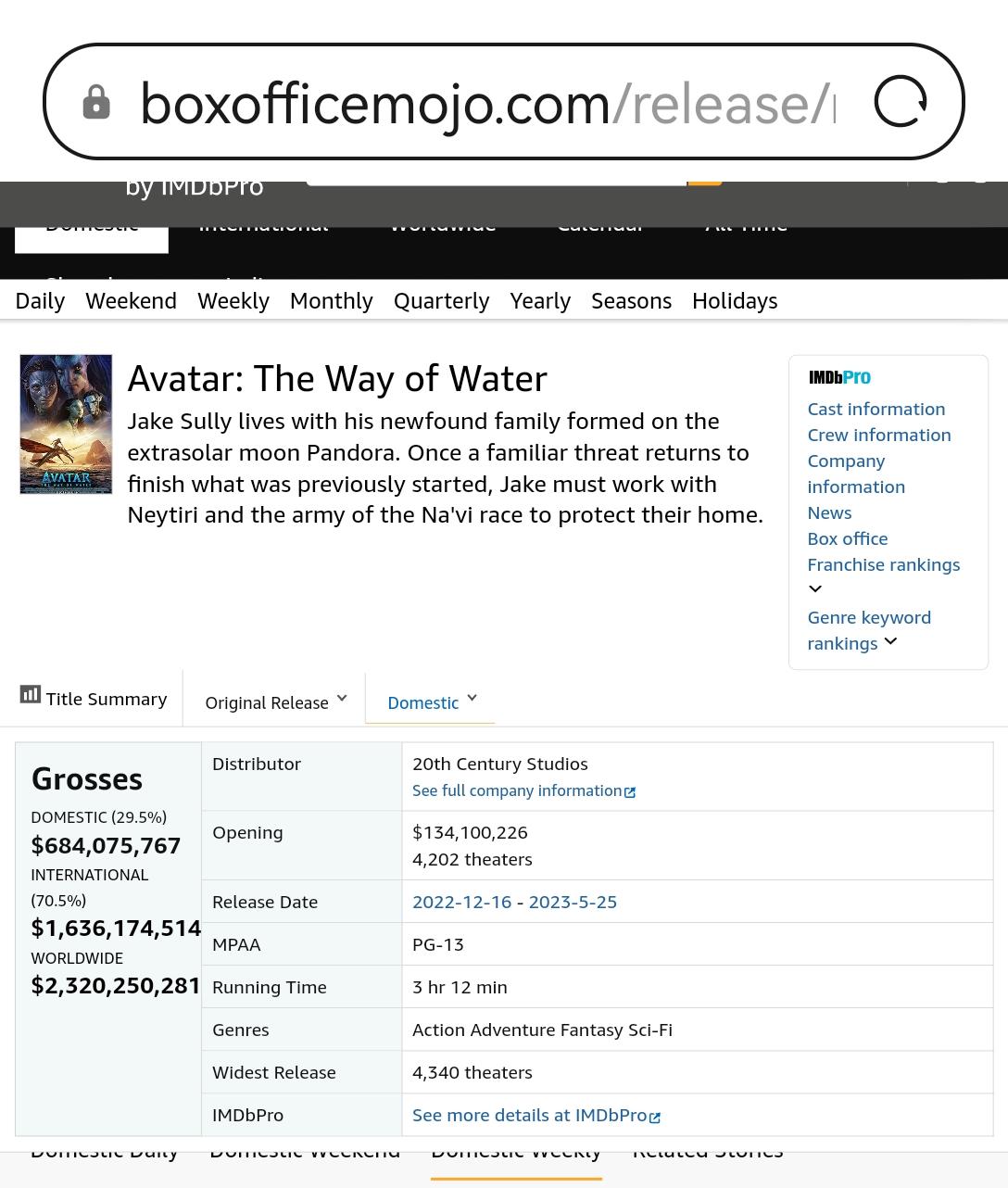
Task: Open the Weekend box office link
Action: coord(131,300)
